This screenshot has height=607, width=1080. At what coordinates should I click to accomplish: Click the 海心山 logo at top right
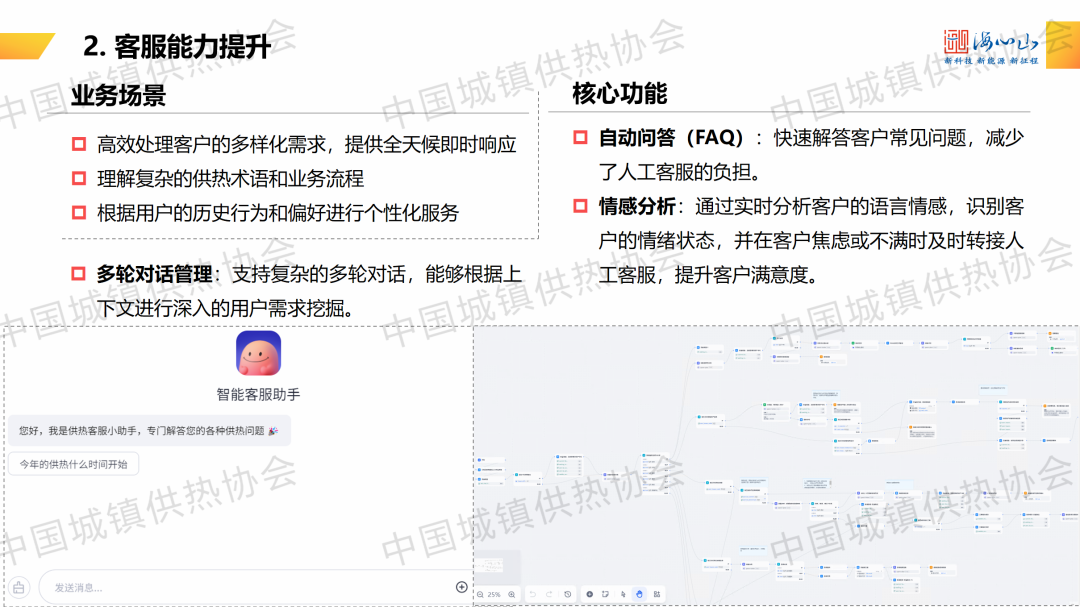pos(991,46)
